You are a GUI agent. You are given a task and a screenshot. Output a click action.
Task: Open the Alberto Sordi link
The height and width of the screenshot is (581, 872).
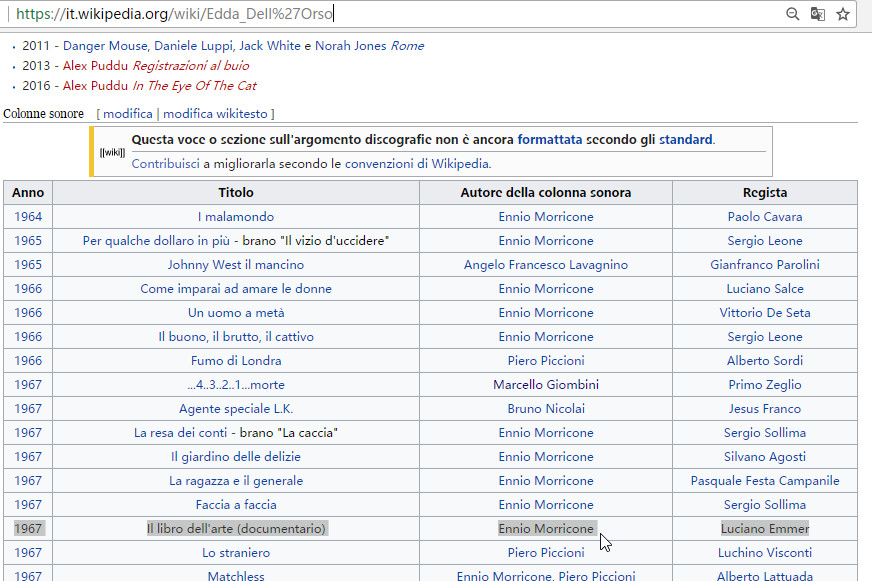tap(765, 360)
